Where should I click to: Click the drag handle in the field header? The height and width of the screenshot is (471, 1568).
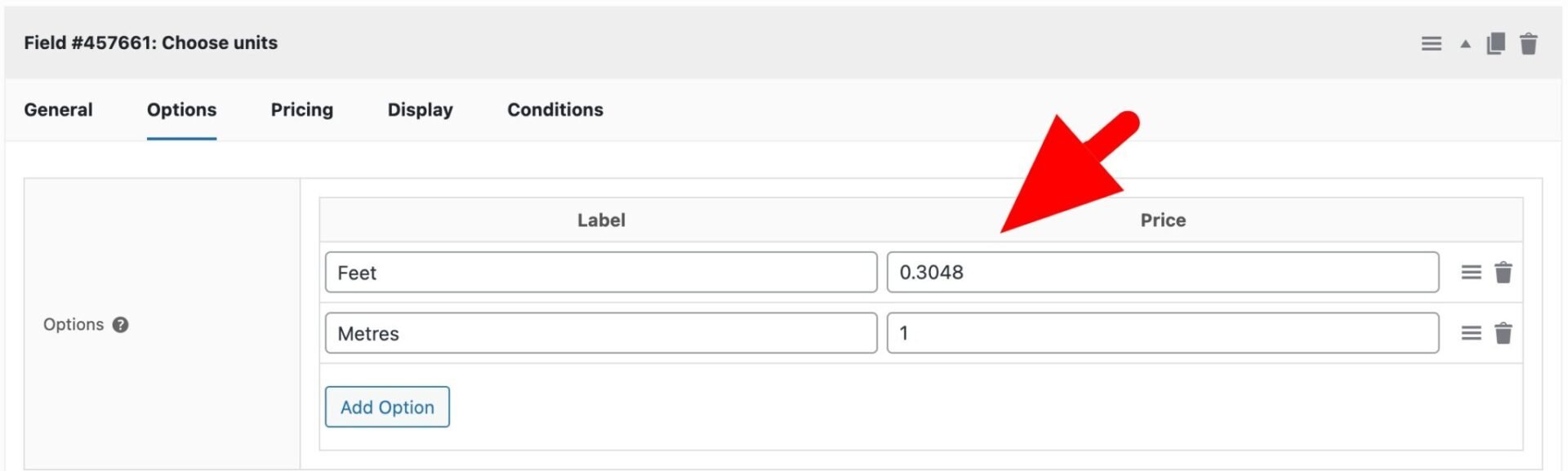(1431, 43)
